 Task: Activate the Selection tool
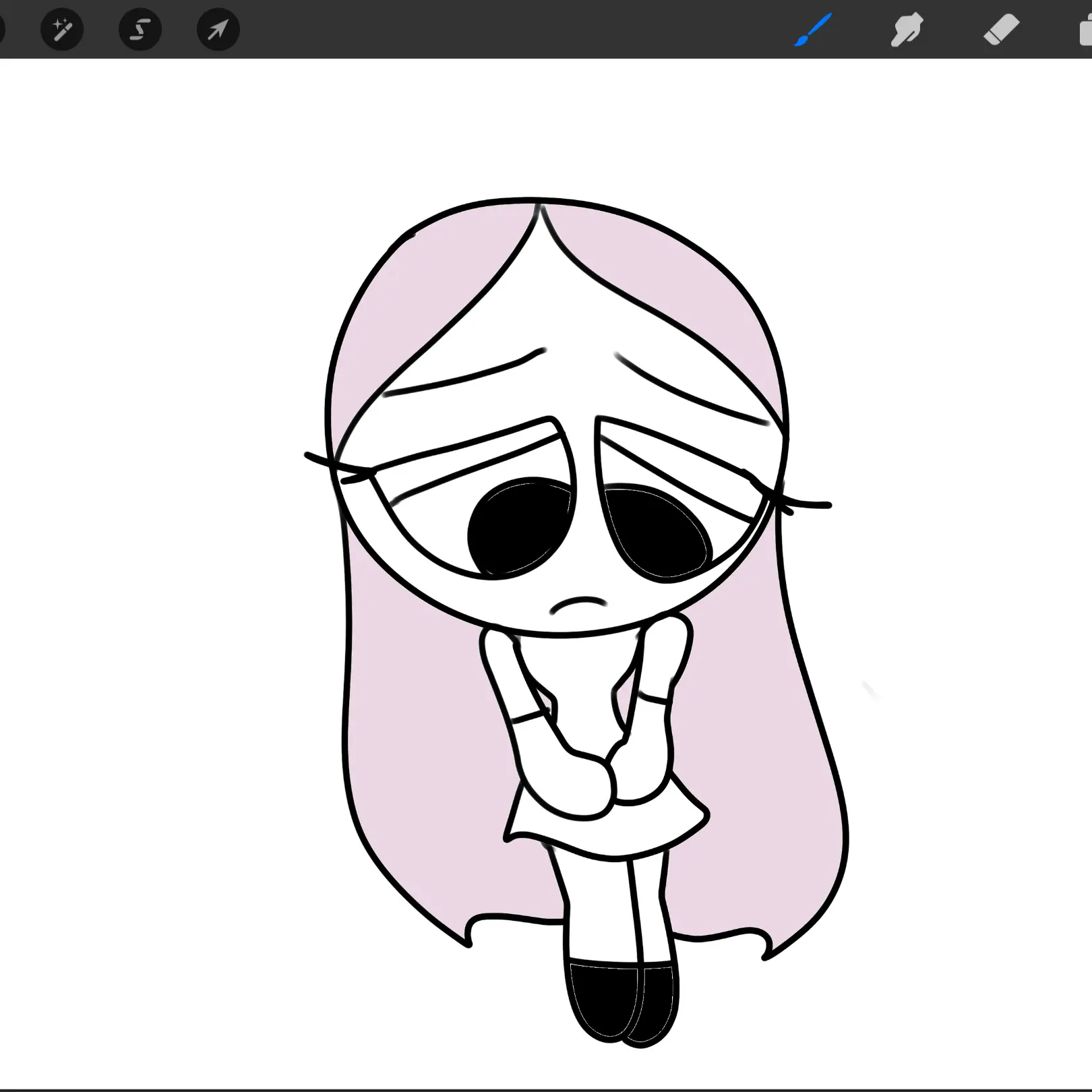tap(140, 30)
